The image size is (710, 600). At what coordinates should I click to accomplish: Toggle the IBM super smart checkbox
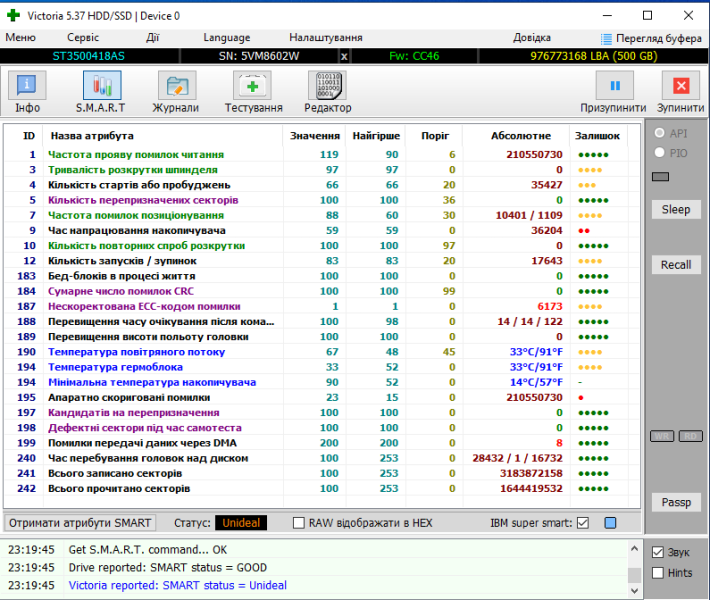[x=583, y=523]
